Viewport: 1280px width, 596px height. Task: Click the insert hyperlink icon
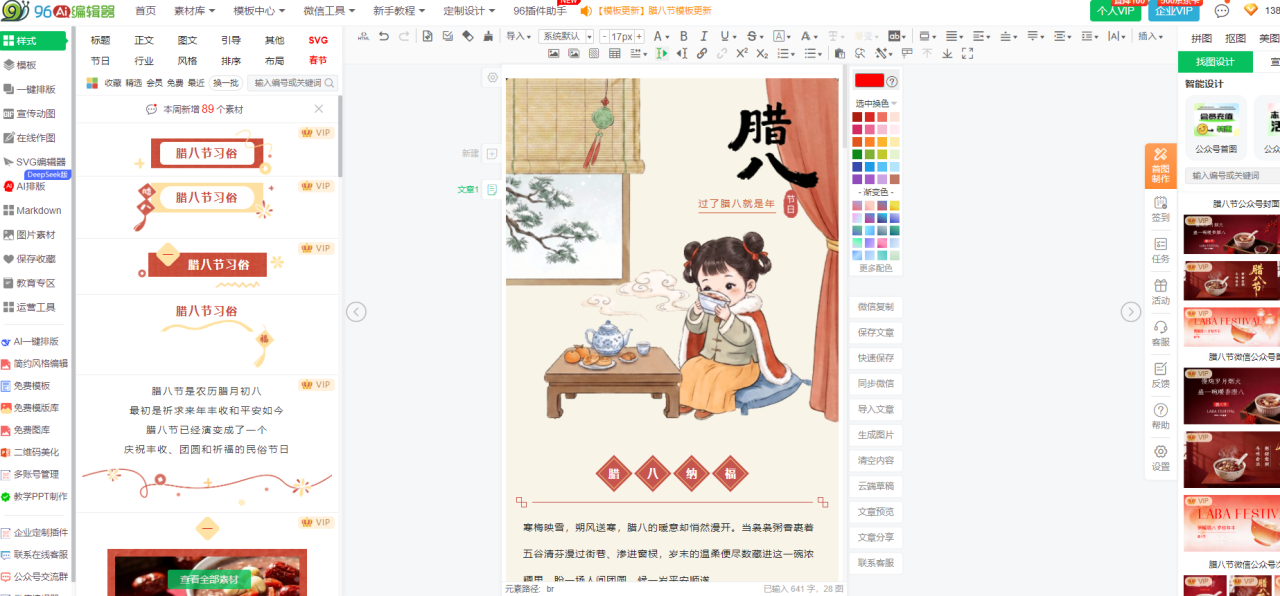702,54
